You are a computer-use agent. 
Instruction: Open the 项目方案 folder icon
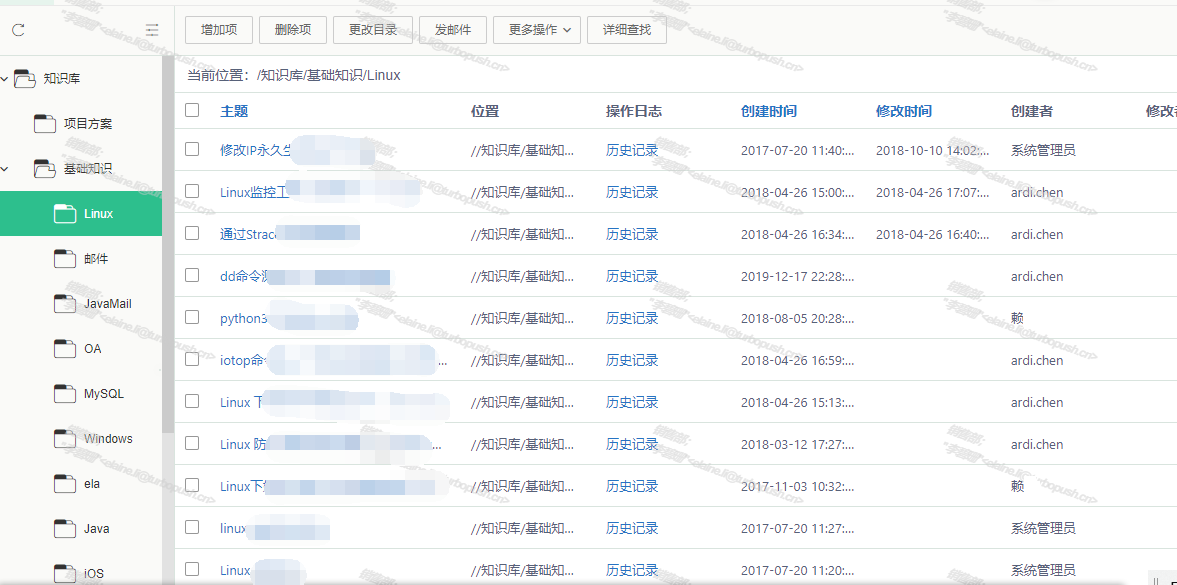click(x=45, y=124)
